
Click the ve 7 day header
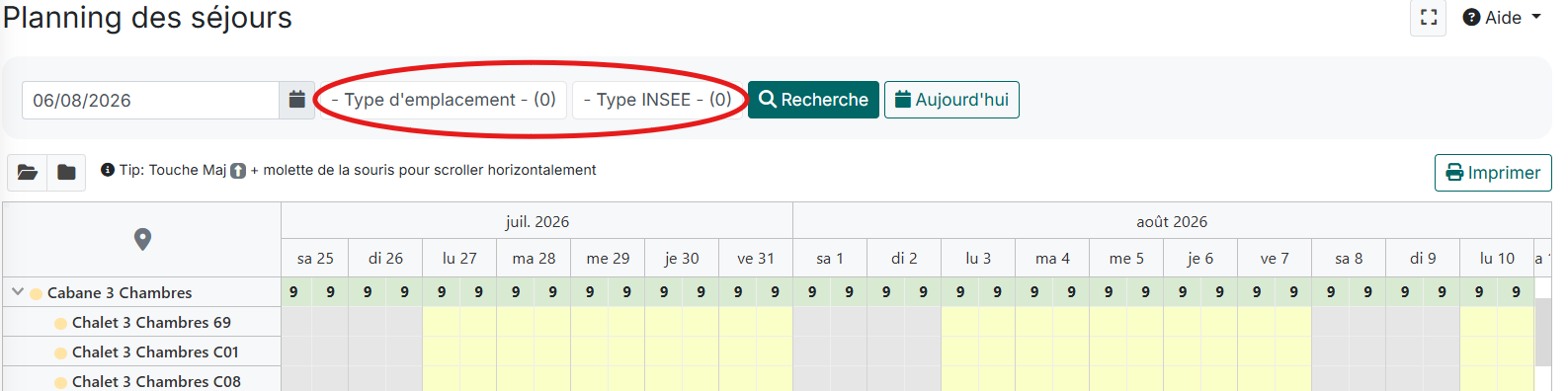(1275, 259)
